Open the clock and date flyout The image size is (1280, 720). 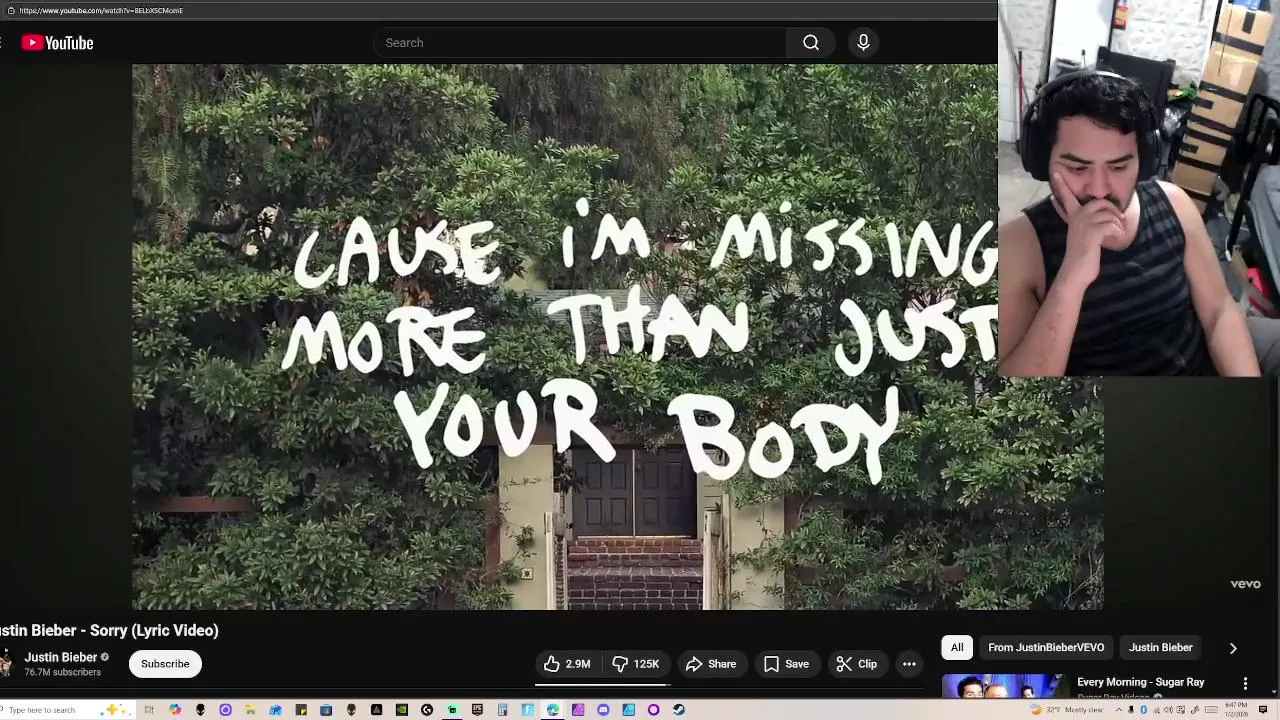(x=1236, y=710)
